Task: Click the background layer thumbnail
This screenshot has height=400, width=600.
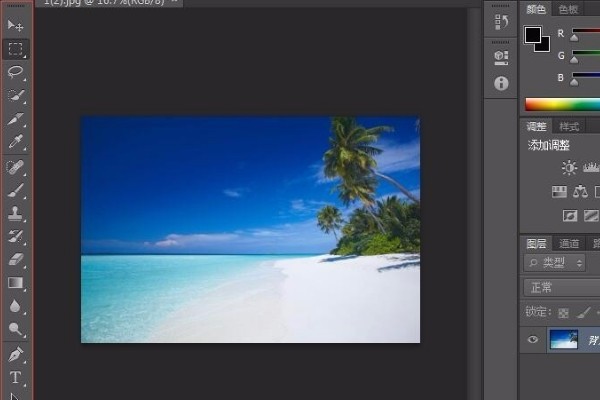Action: (563, 340)
